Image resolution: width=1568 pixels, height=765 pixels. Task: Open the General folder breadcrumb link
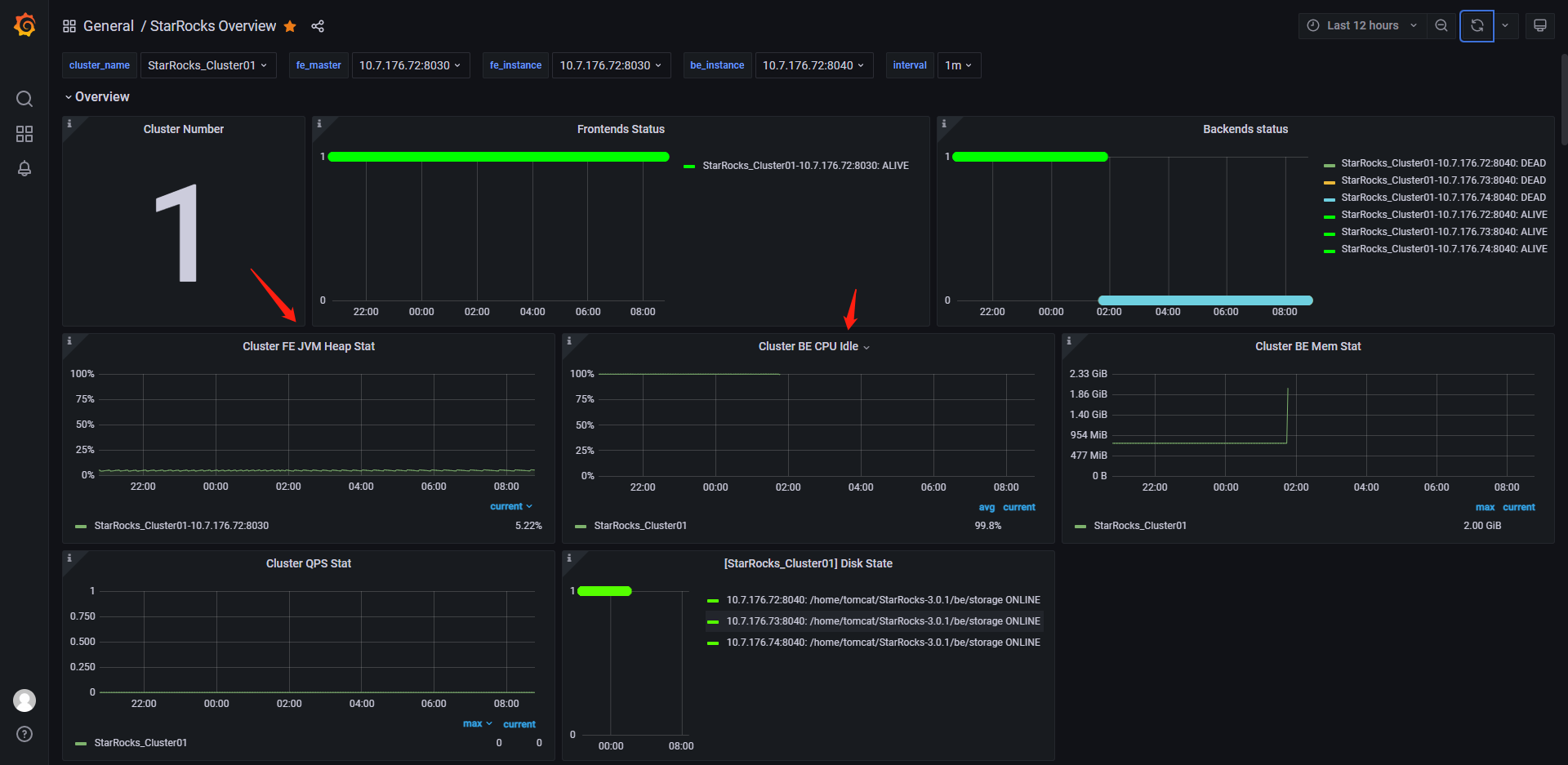(x=108, y=26)
